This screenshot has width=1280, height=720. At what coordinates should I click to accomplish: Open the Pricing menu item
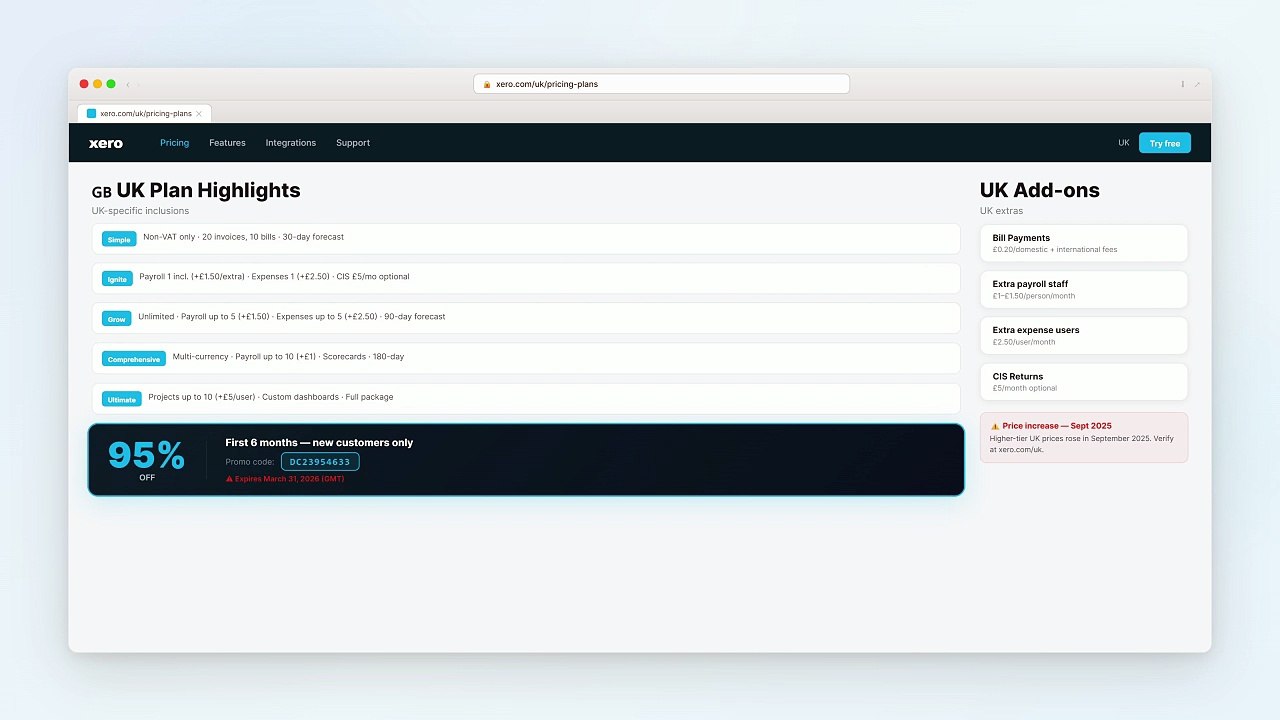pyautogui.click(x=174, y=143)
